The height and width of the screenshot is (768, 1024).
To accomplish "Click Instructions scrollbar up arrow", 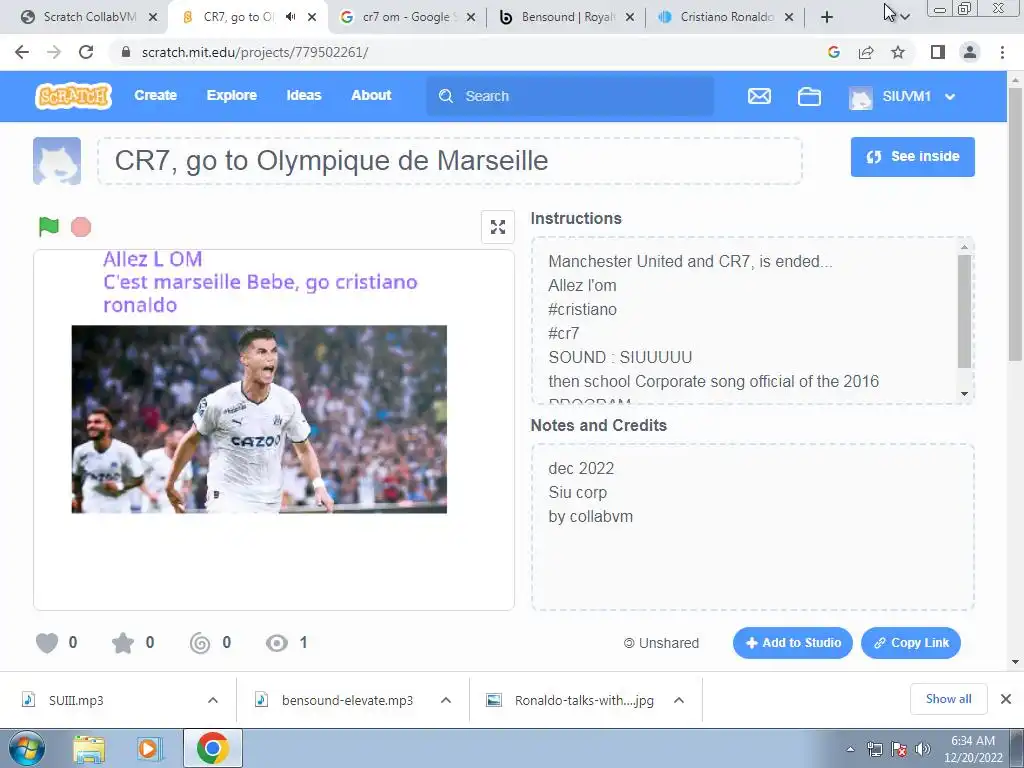I will pyautogui.click(x=964, y=247).
